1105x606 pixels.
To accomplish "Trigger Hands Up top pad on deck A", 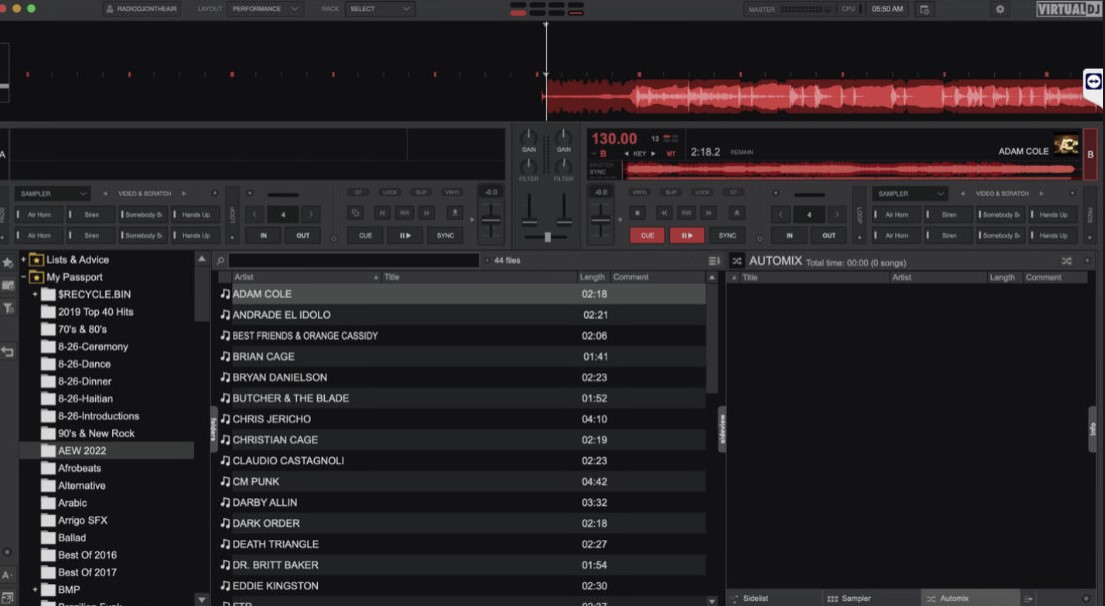I will [195, 214].
